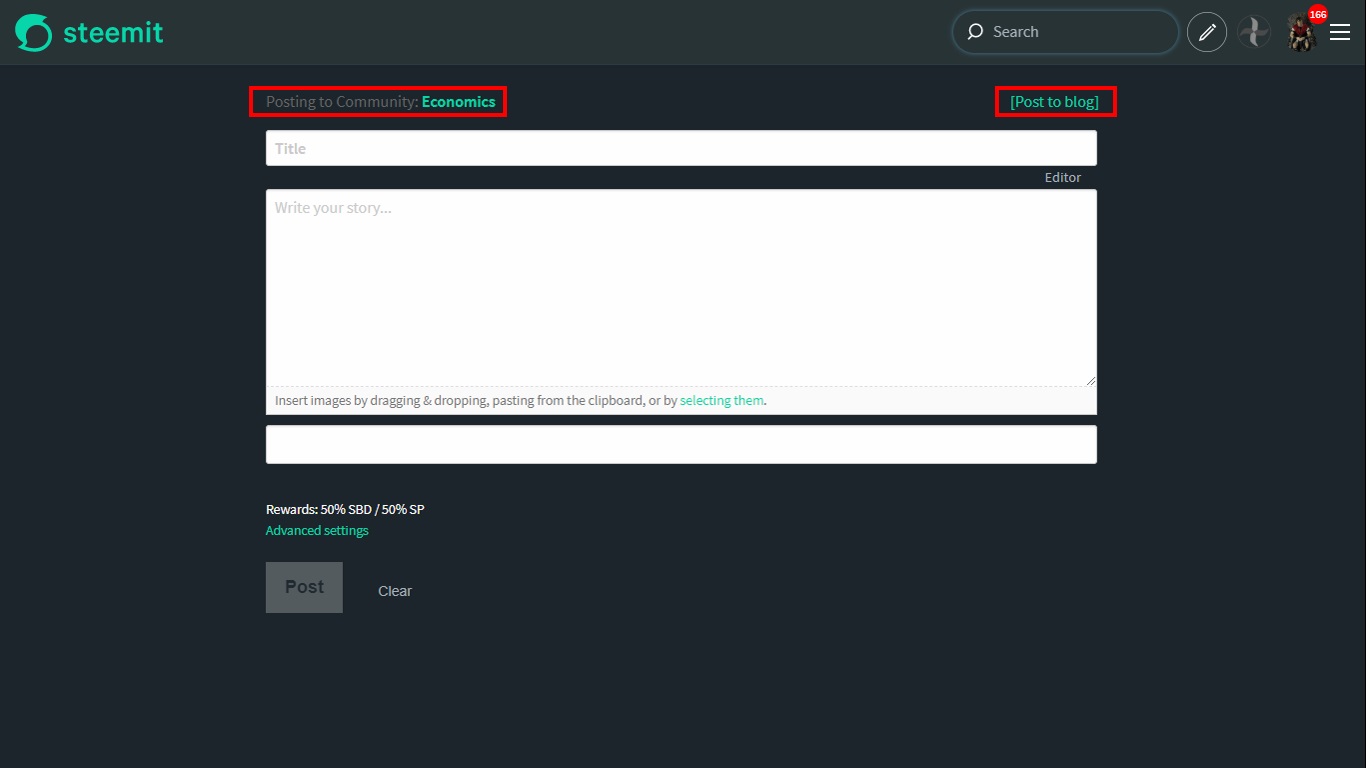Focus the Search input field

pos(1065,32)
